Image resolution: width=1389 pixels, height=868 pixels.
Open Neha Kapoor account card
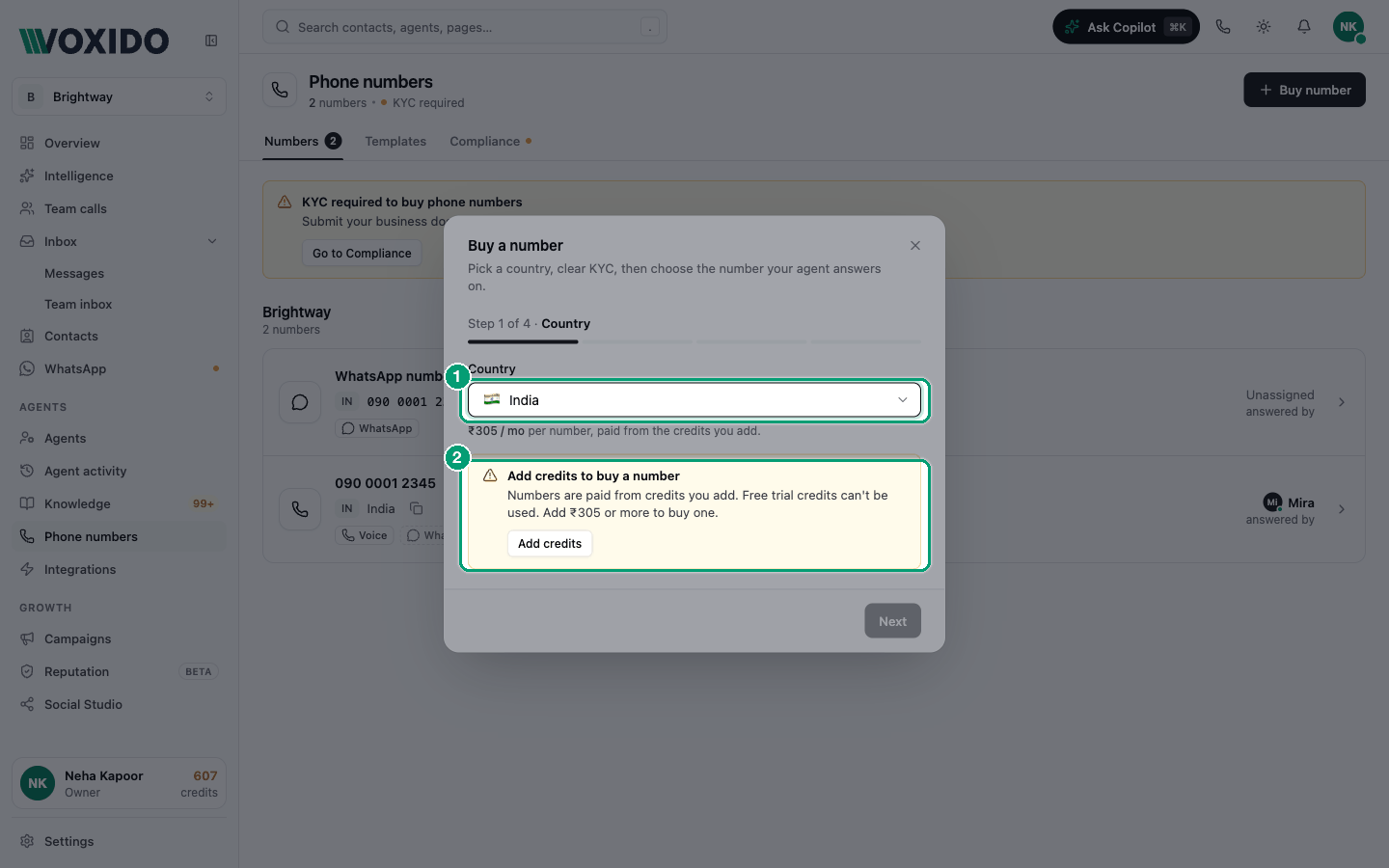(x=120, y=783)
